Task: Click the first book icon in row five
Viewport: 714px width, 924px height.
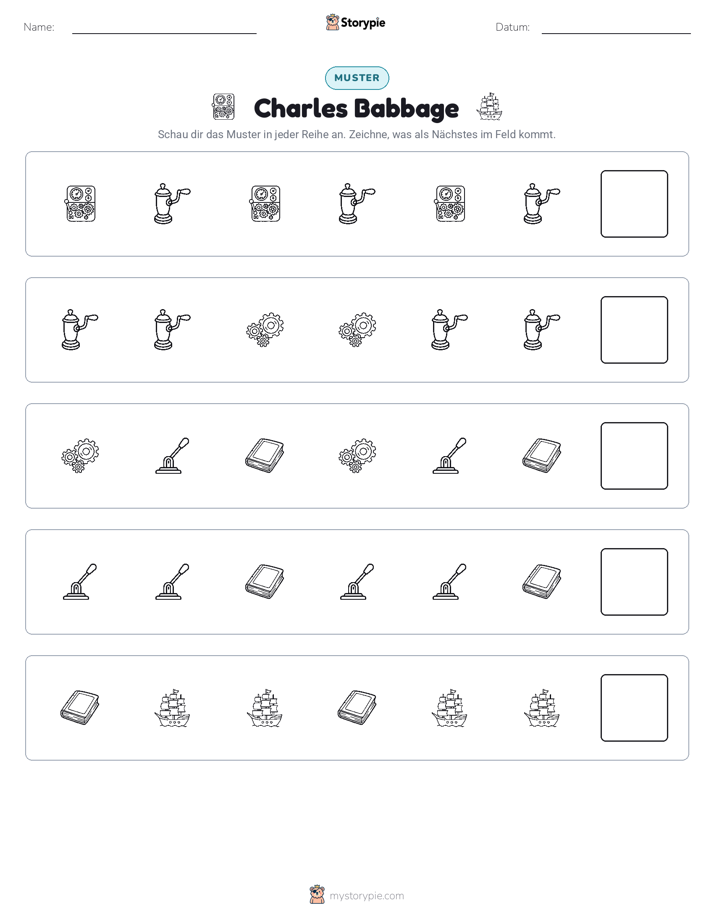Action: pos(80,707)
